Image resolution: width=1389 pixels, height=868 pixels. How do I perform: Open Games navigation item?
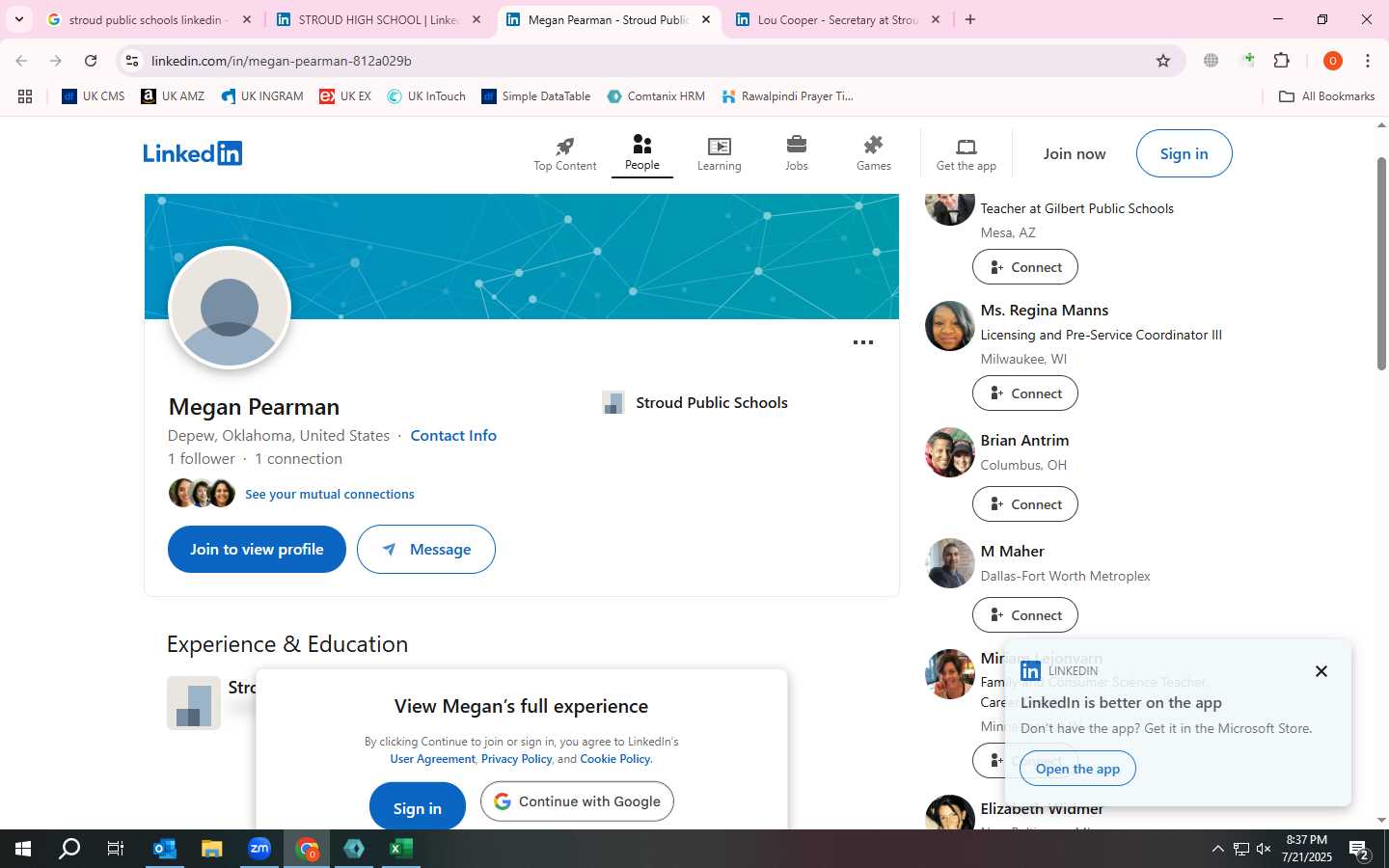tap(874, 154)
